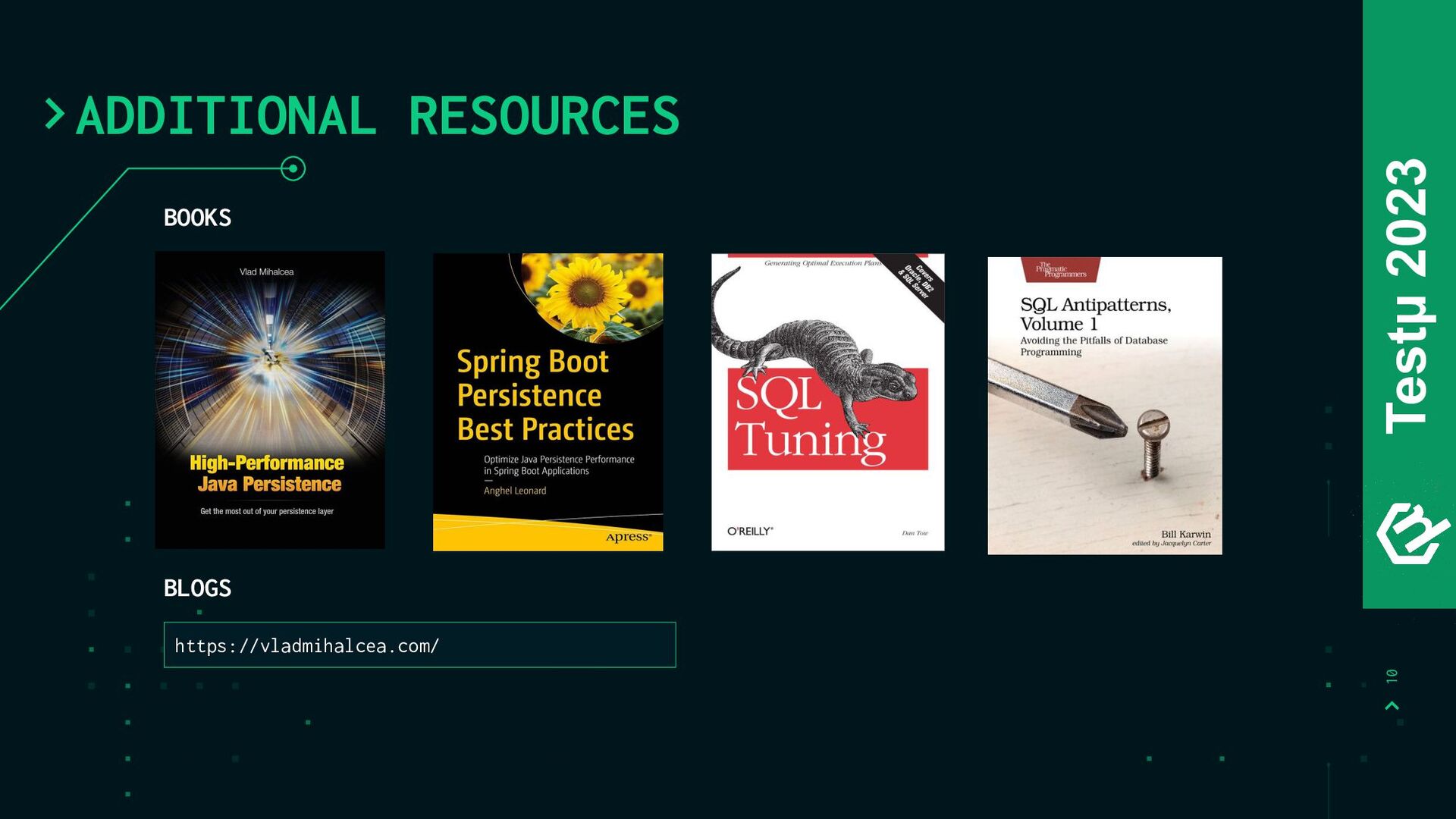Screen dimensions: 1456x819
Task: Click the circle marker under the title
Action: click(x=293, y=168)
